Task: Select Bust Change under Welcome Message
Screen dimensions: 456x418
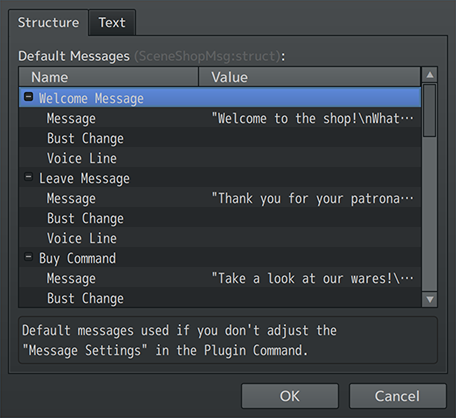Action: [220, 137]
